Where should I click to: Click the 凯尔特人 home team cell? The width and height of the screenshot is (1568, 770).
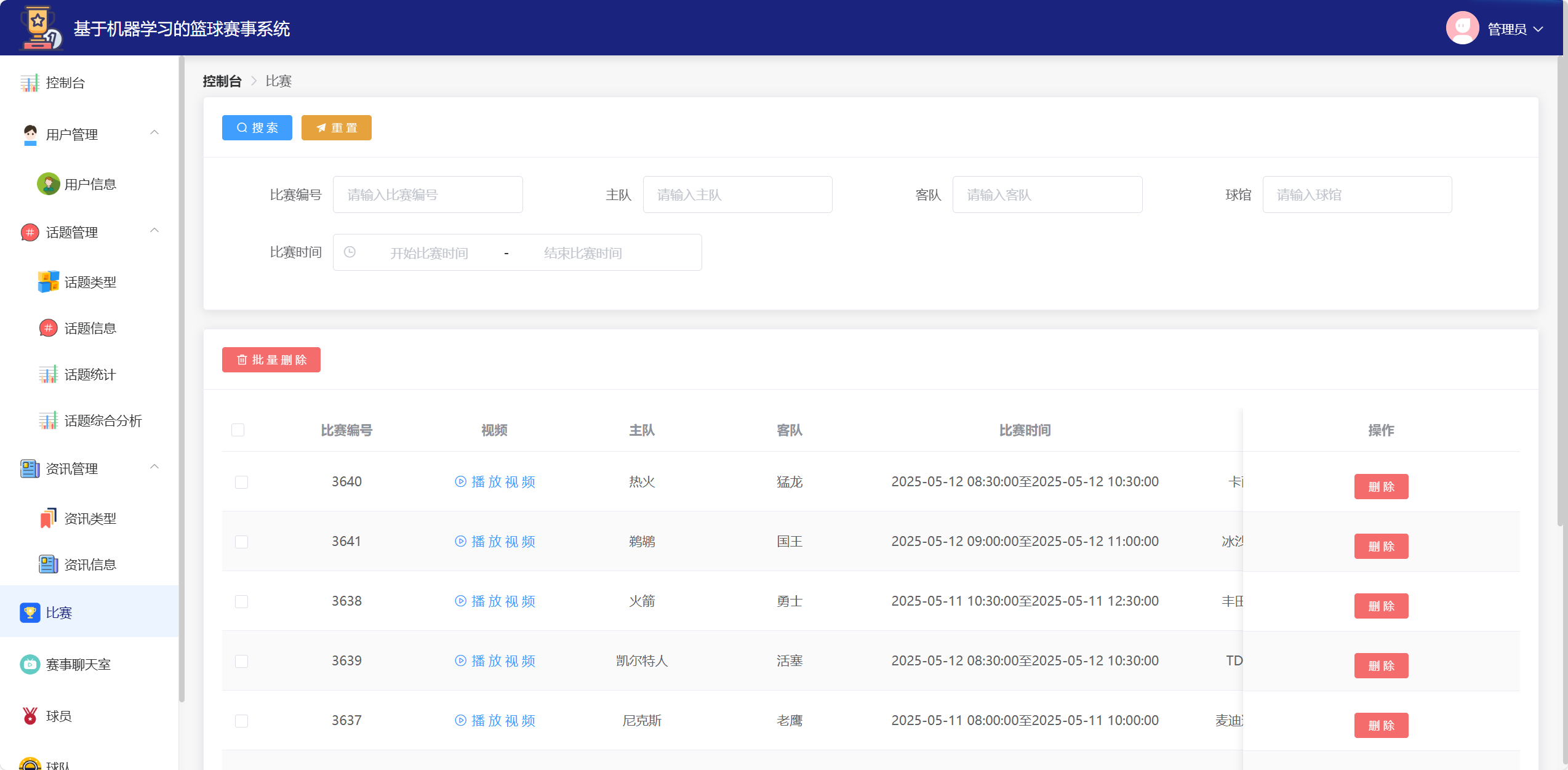tap(642, 660)
